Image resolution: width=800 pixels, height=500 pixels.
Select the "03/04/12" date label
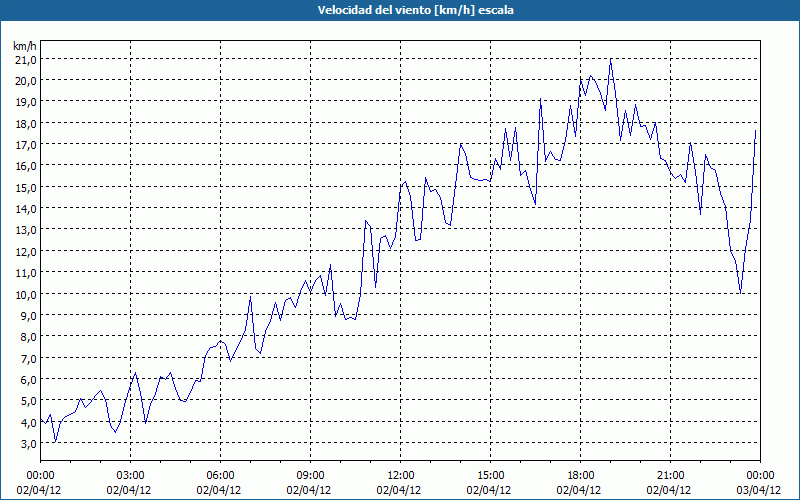[x=759, y=490]
